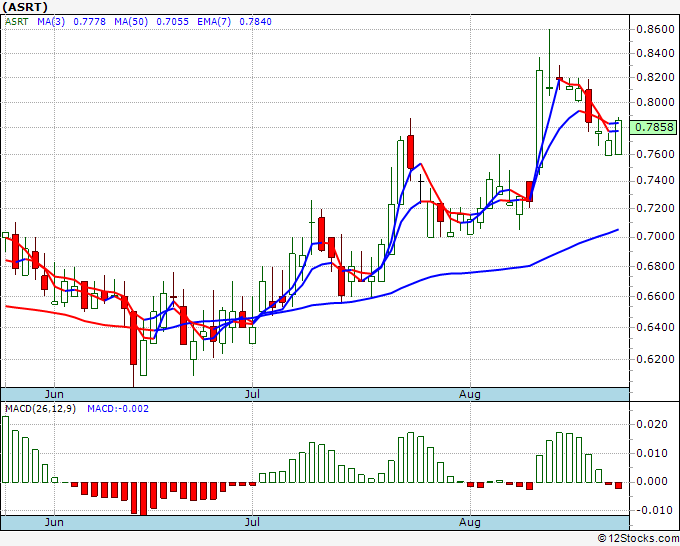Image resolution: width=680 pixels, height=546 pixels.
Task: Click the 0.8400 price axis label
Action: [655, 54]
